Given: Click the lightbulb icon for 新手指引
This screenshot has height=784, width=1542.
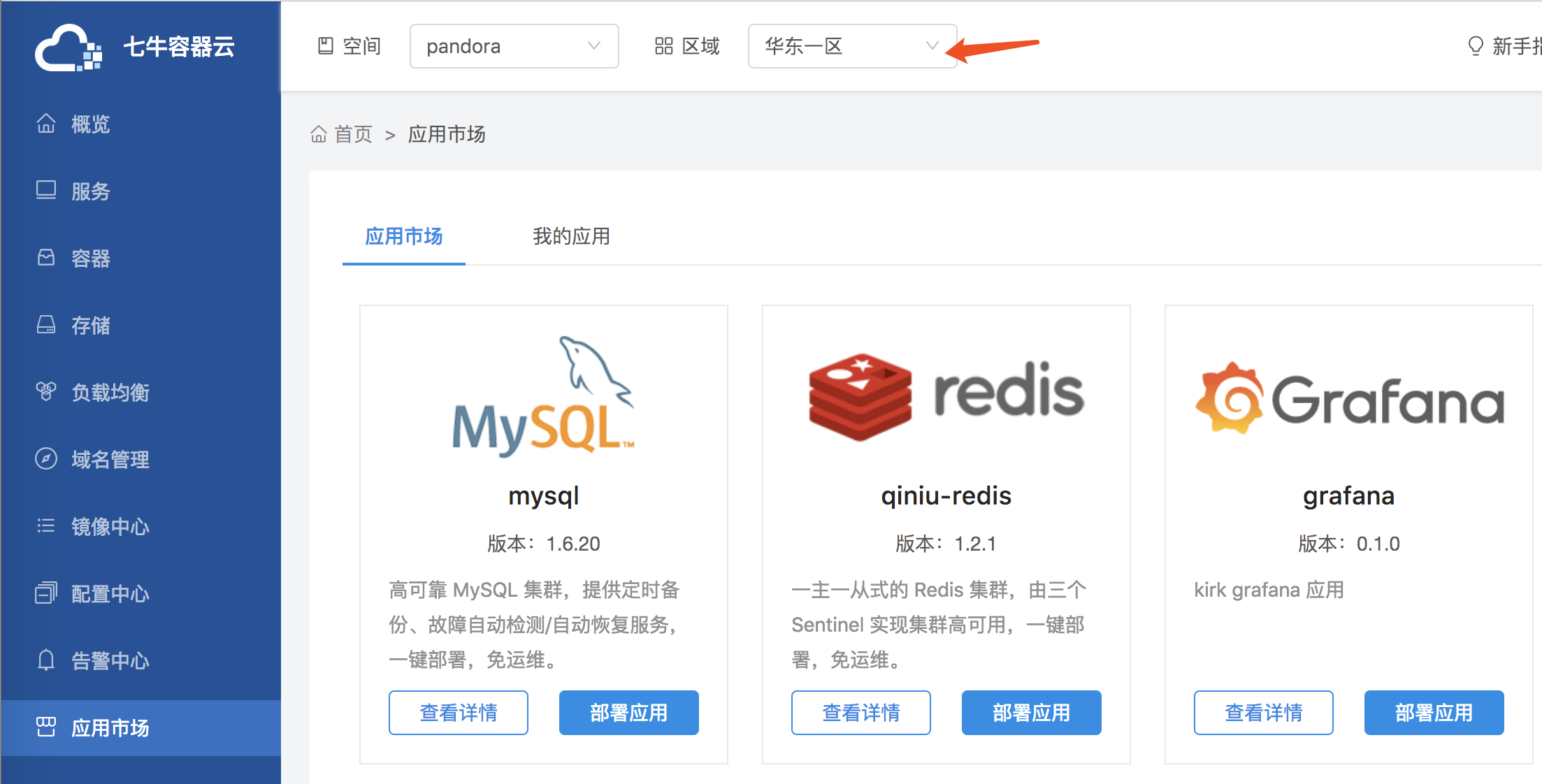Looking at the screenshot, I should tap(1476, 46).
